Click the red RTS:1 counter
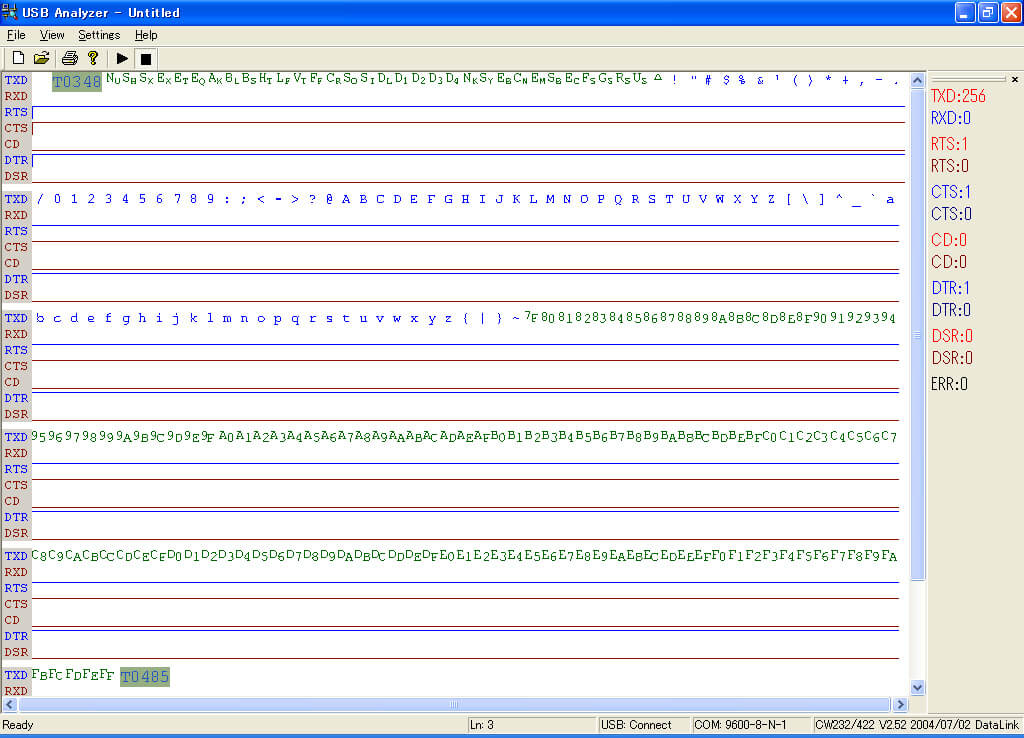1024x738 pixels. (x=950, y=144)
